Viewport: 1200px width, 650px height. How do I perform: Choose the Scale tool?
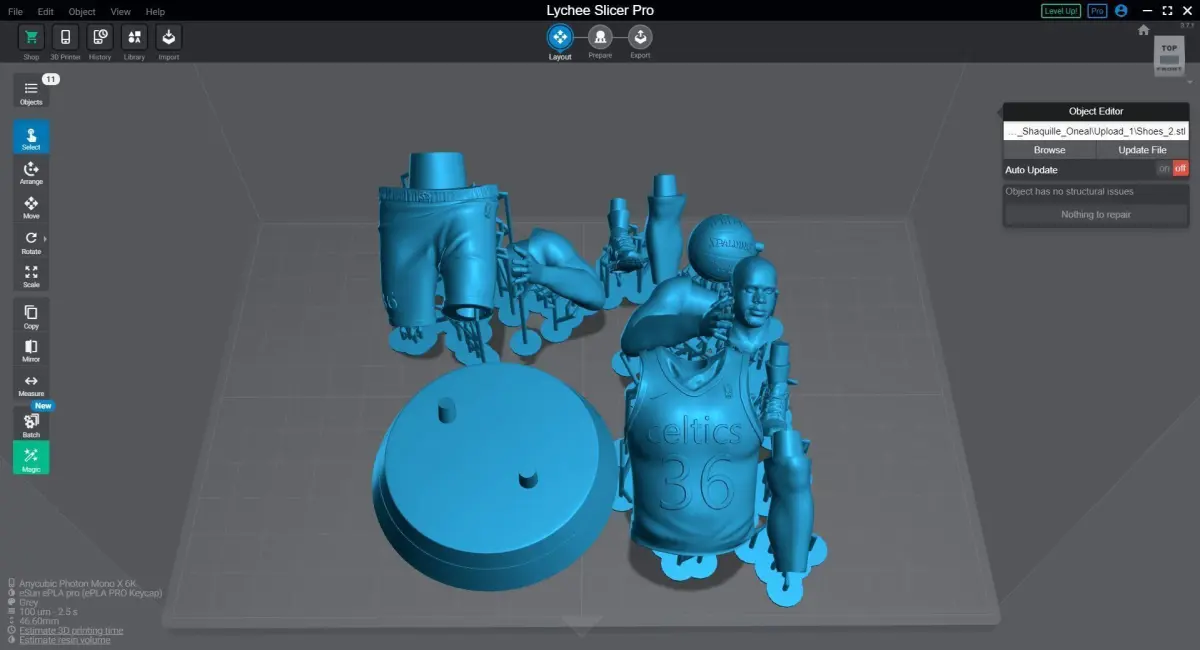(x=31, y=276)
